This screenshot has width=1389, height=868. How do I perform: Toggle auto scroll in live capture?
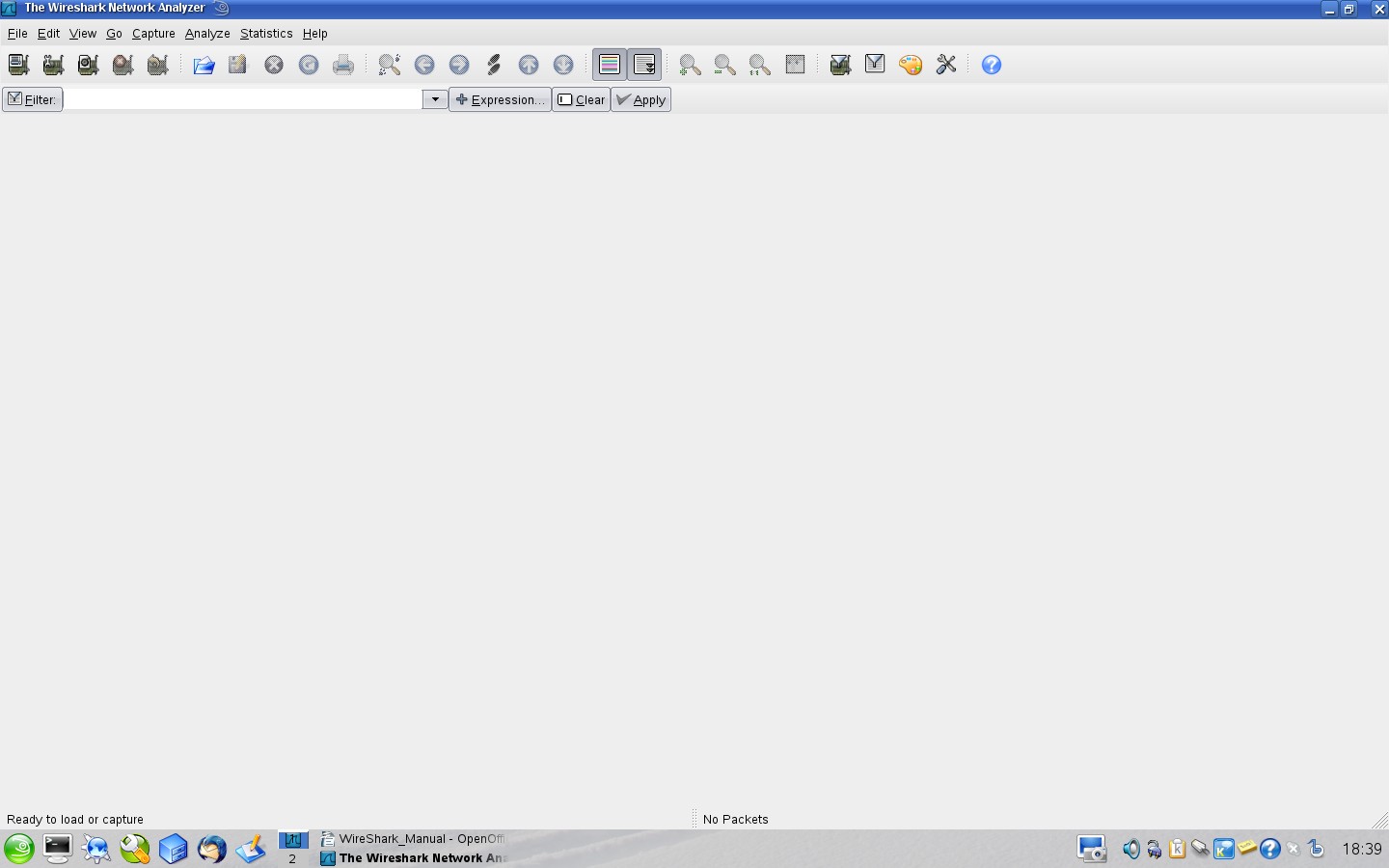point(644,65)
